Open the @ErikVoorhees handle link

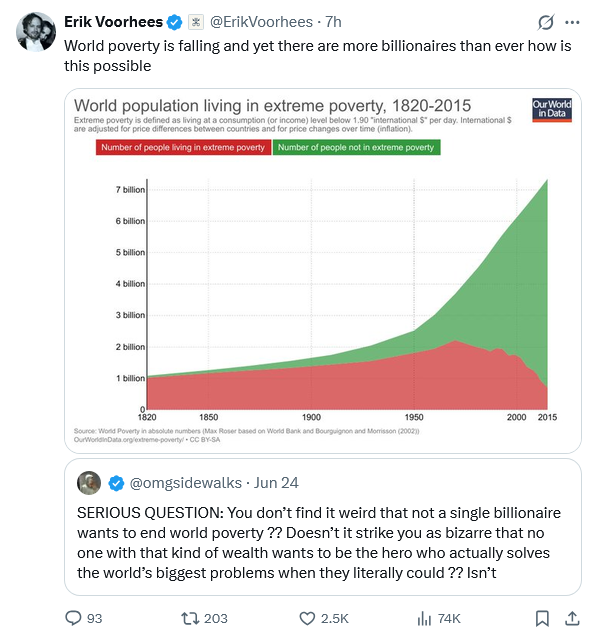(261, 22)
